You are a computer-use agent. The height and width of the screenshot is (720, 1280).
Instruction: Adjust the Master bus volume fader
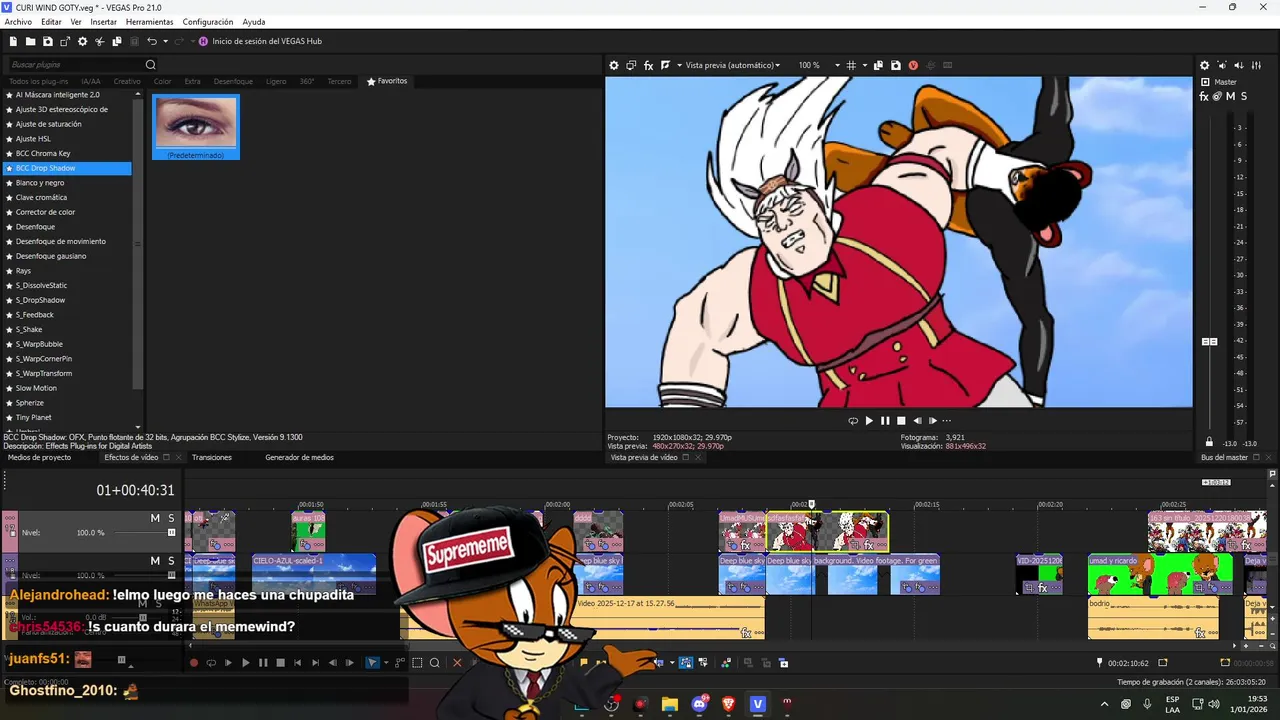click(1209, 342)
